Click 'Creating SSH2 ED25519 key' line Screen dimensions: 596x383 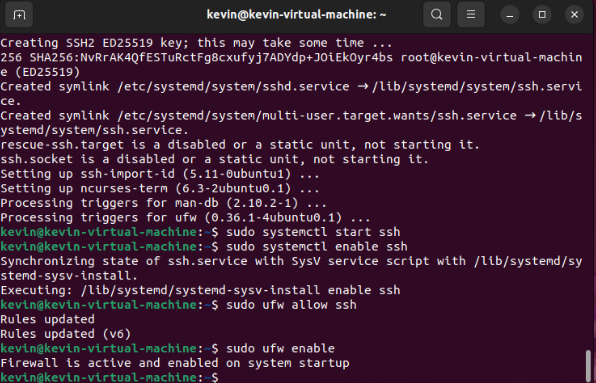[x=196, y=43]
